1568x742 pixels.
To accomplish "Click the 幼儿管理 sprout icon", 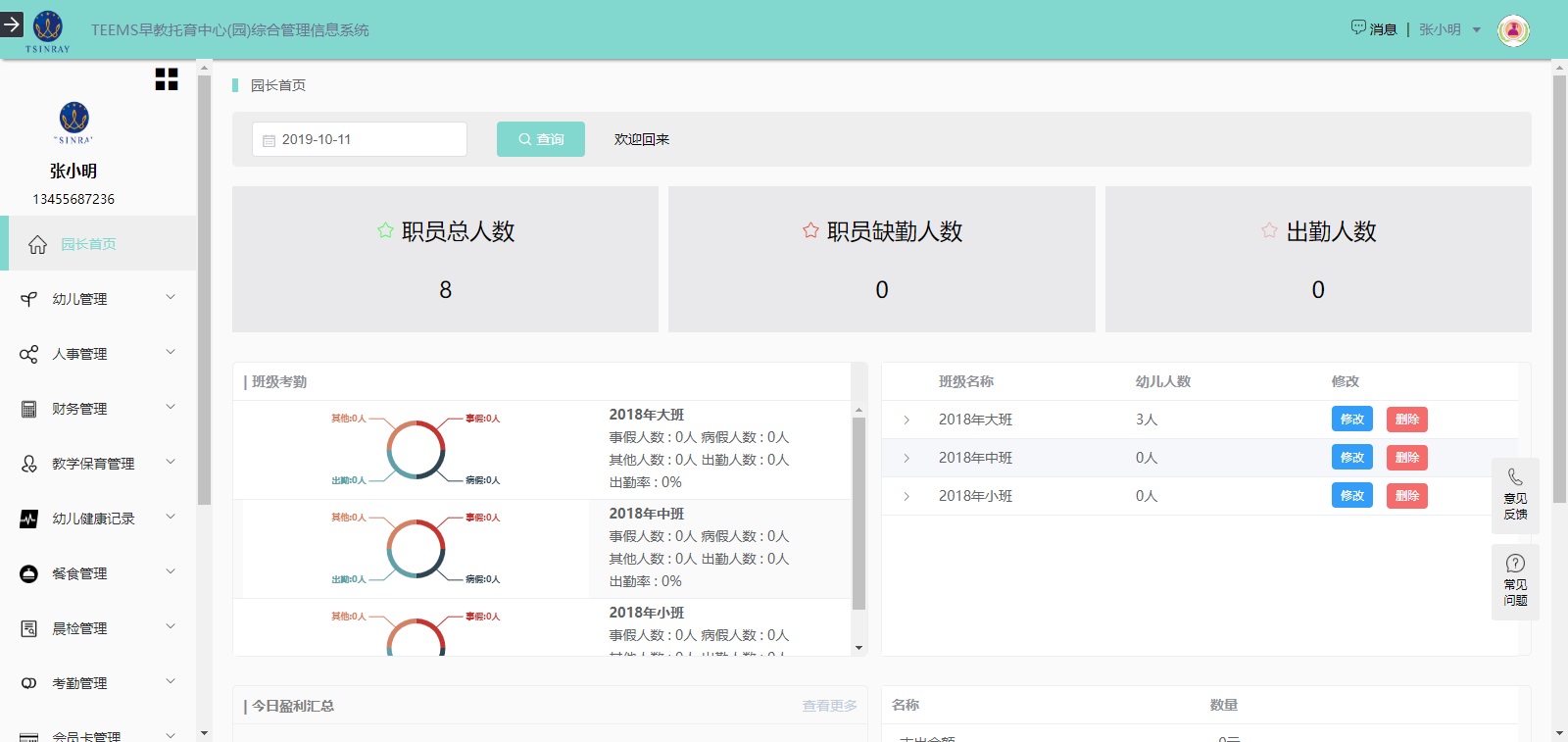I will click(x=29, y=299).
